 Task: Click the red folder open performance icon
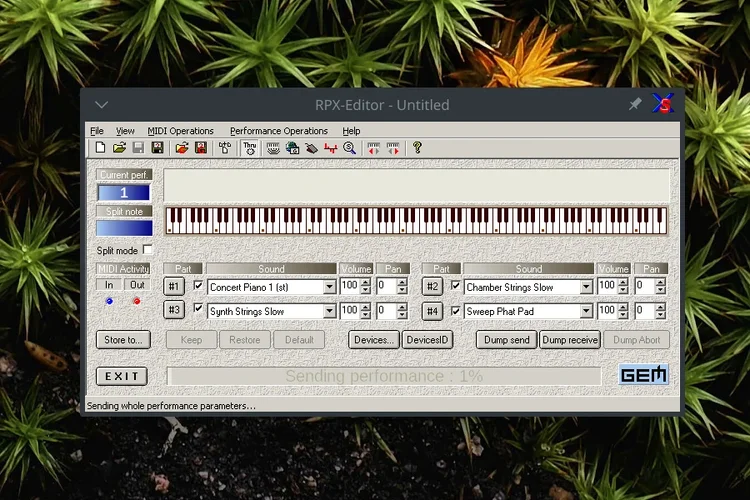182,148
